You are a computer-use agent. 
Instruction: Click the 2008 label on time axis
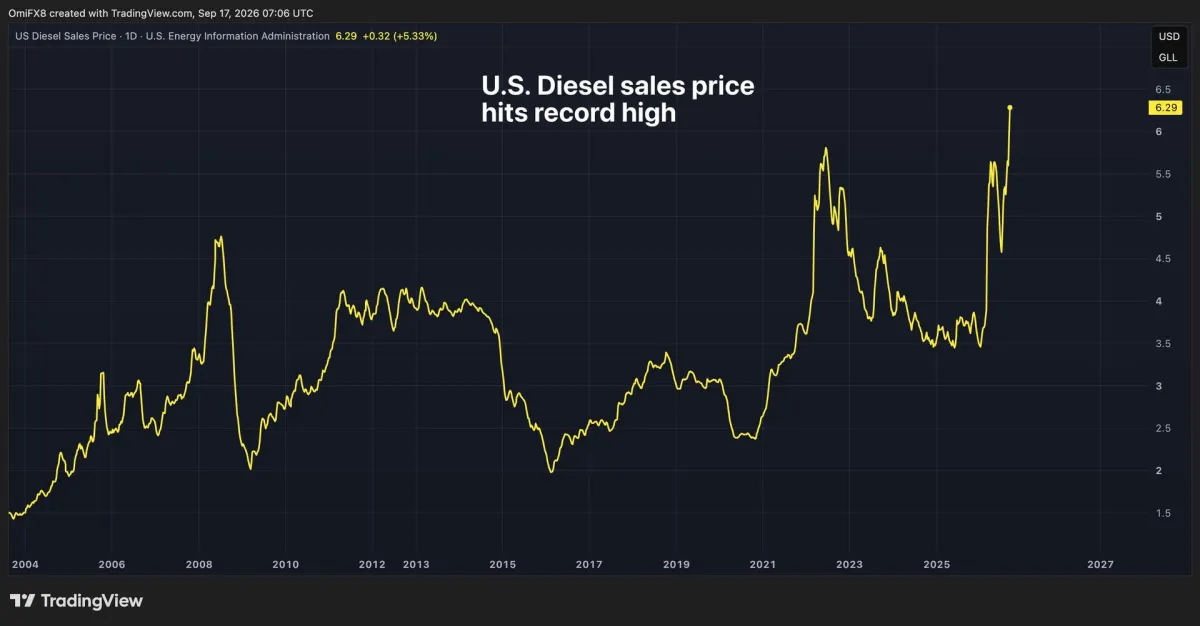click(x=198, y=565)
